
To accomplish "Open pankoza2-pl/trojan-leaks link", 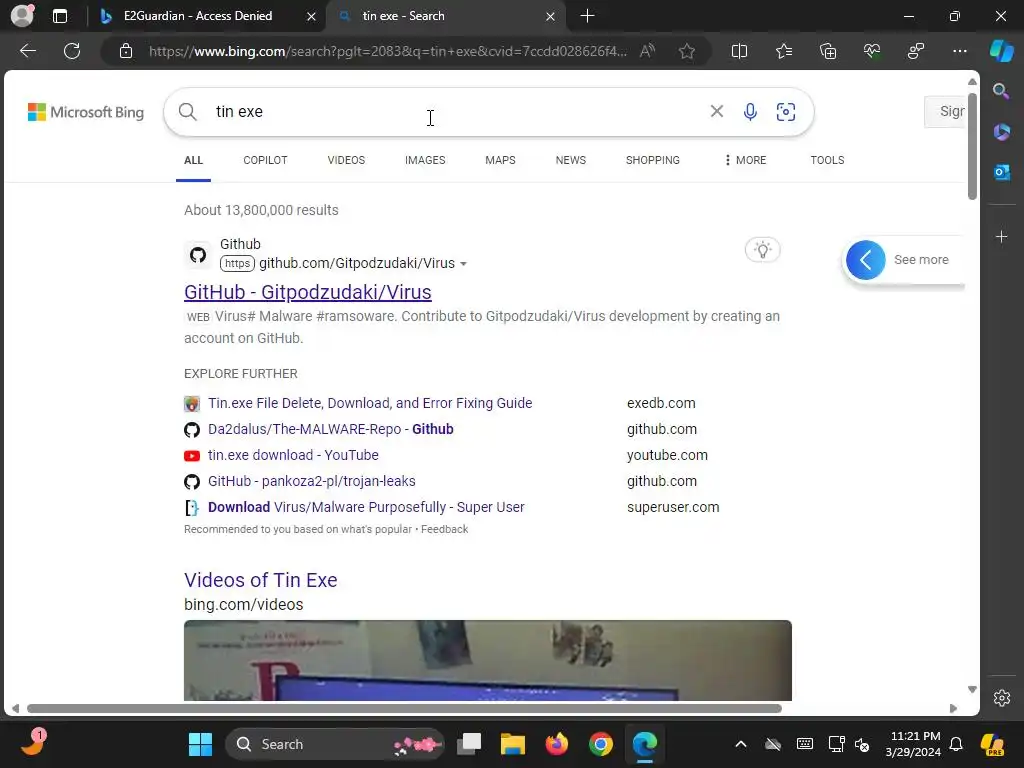I will pyautogui.click(x=312, y=481).
